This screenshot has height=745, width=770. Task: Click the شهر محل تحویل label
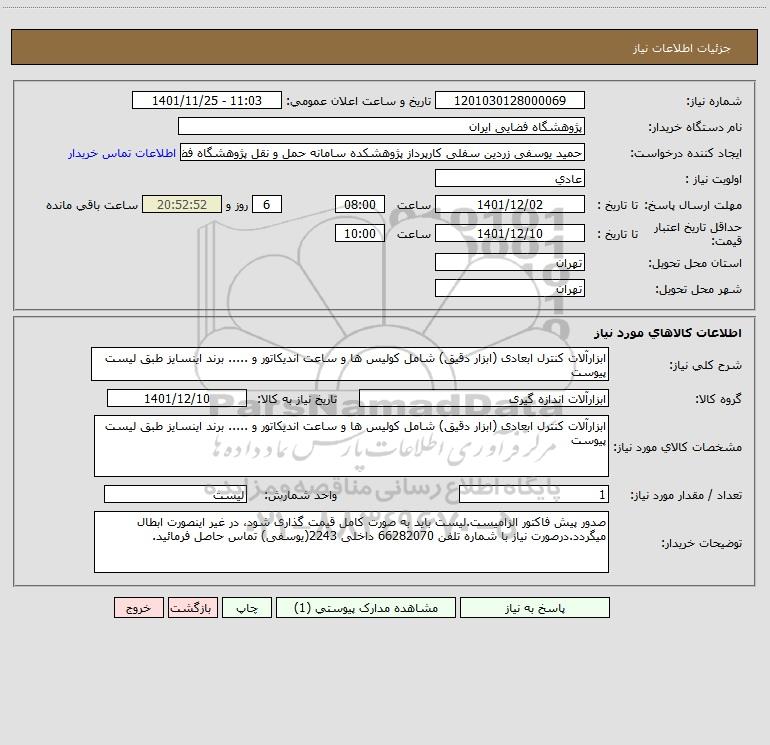[699, 290]
